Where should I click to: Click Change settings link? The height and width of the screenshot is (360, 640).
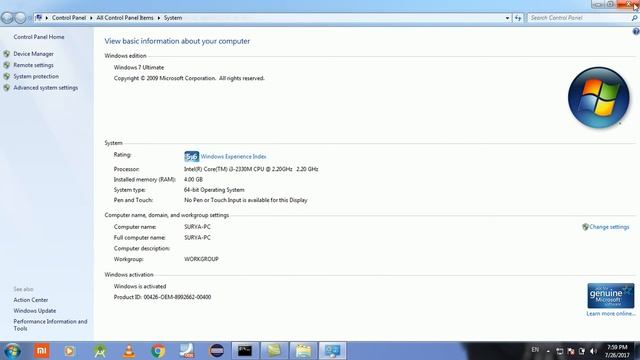609,227
